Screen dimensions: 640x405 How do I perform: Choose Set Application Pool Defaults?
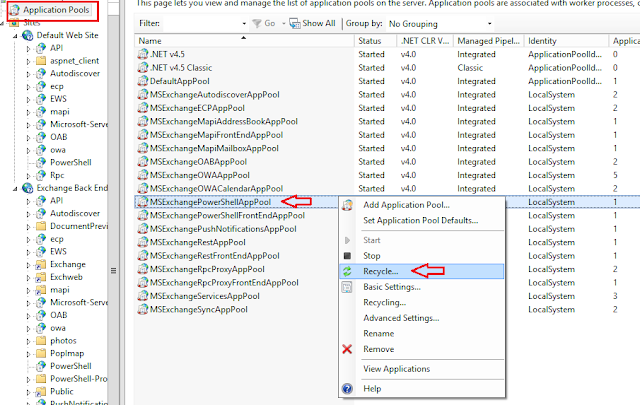422,220
